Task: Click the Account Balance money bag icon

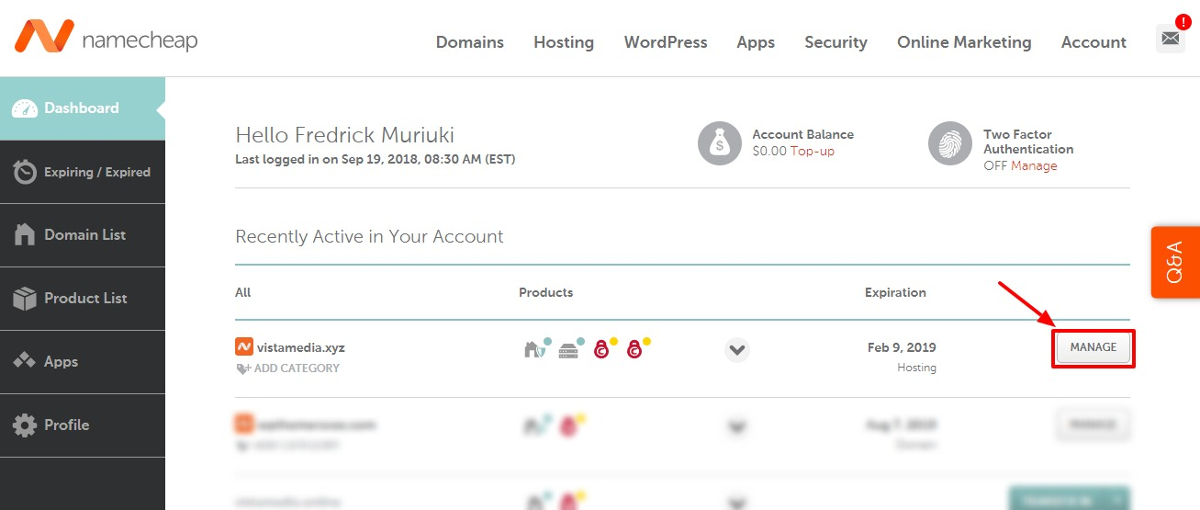Action: [719, 143]
